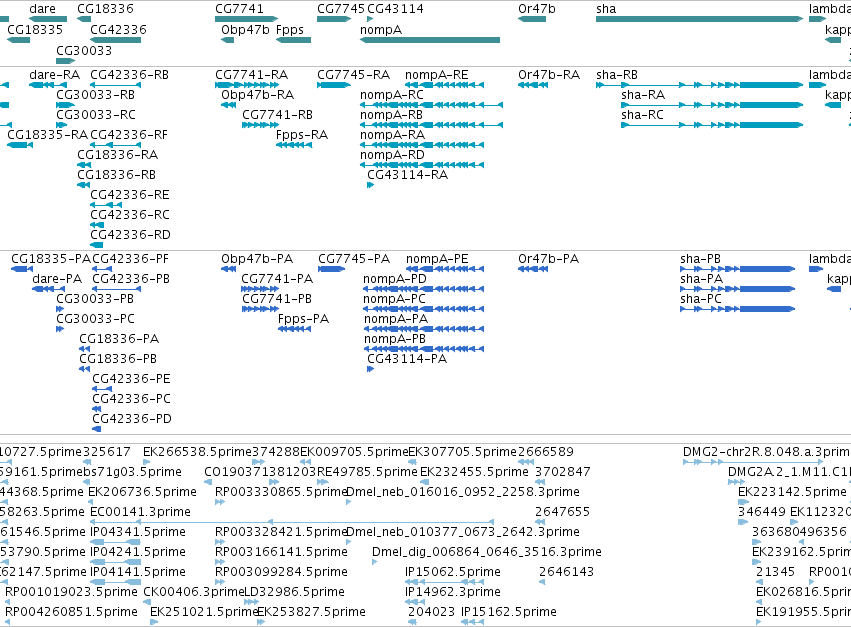Click the CG18335-RA transcript label
This screenshot has width=851, height=627.
pos(47,134)
